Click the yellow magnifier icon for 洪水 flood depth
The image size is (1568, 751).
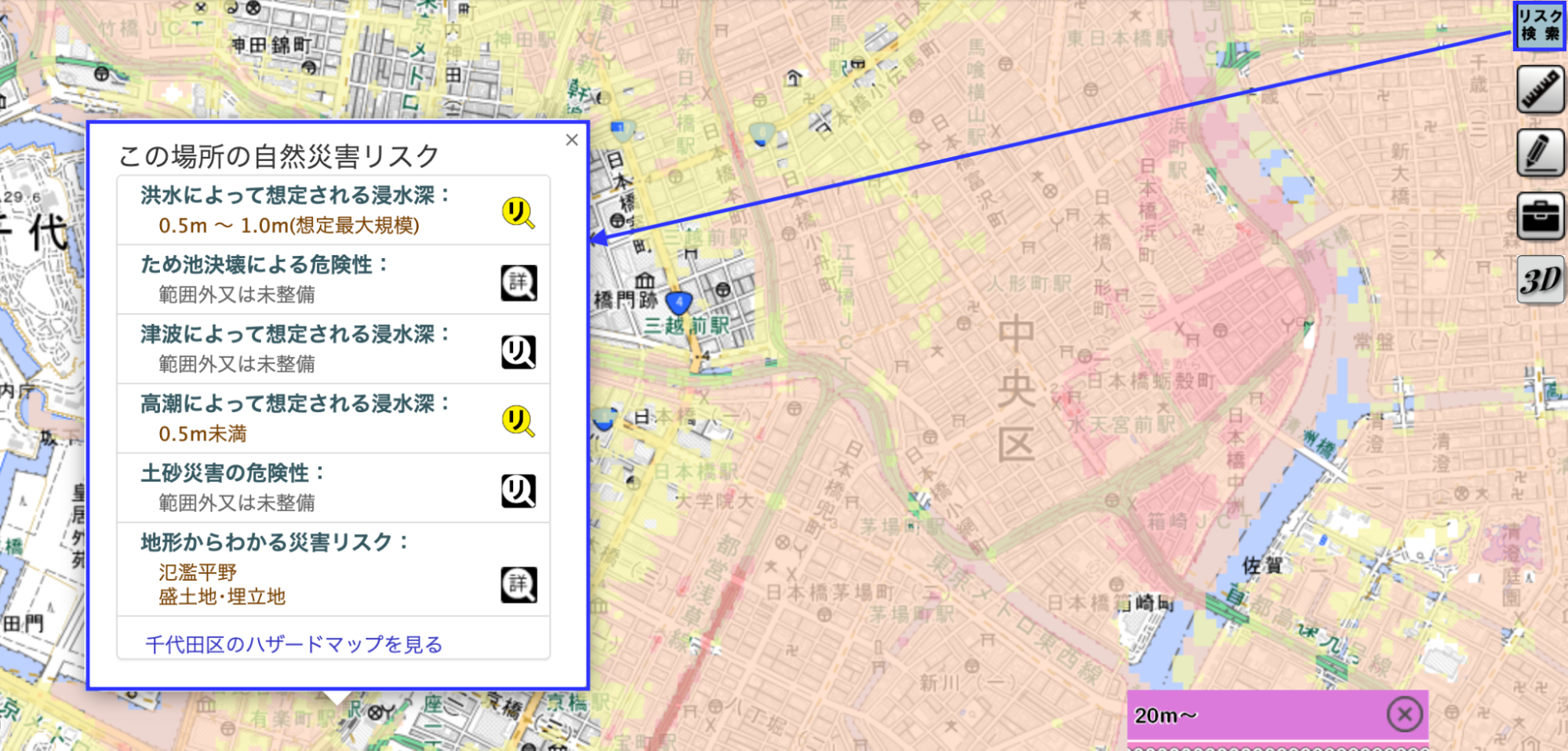pos(518,213)
